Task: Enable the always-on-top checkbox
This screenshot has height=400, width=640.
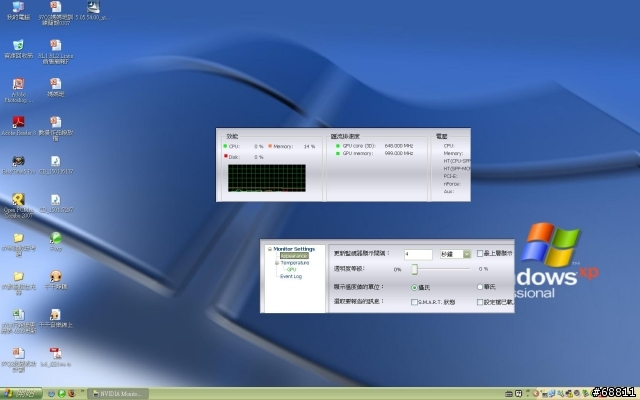Action: pyautogui.click(x=480, y=253)
